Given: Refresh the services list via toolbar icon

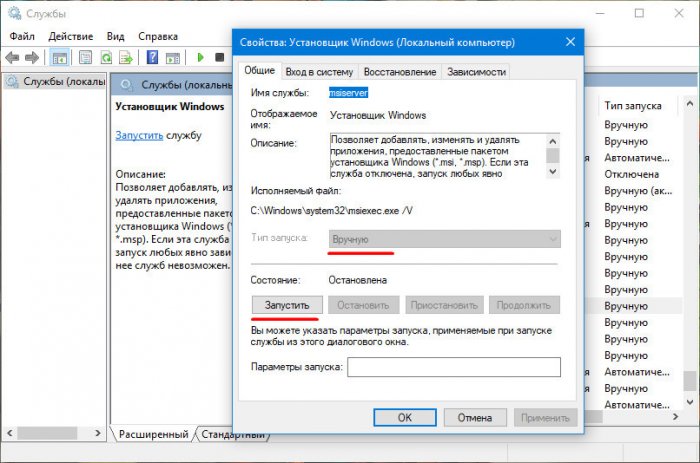Looking at the screenshot, I should coord(106,57).
